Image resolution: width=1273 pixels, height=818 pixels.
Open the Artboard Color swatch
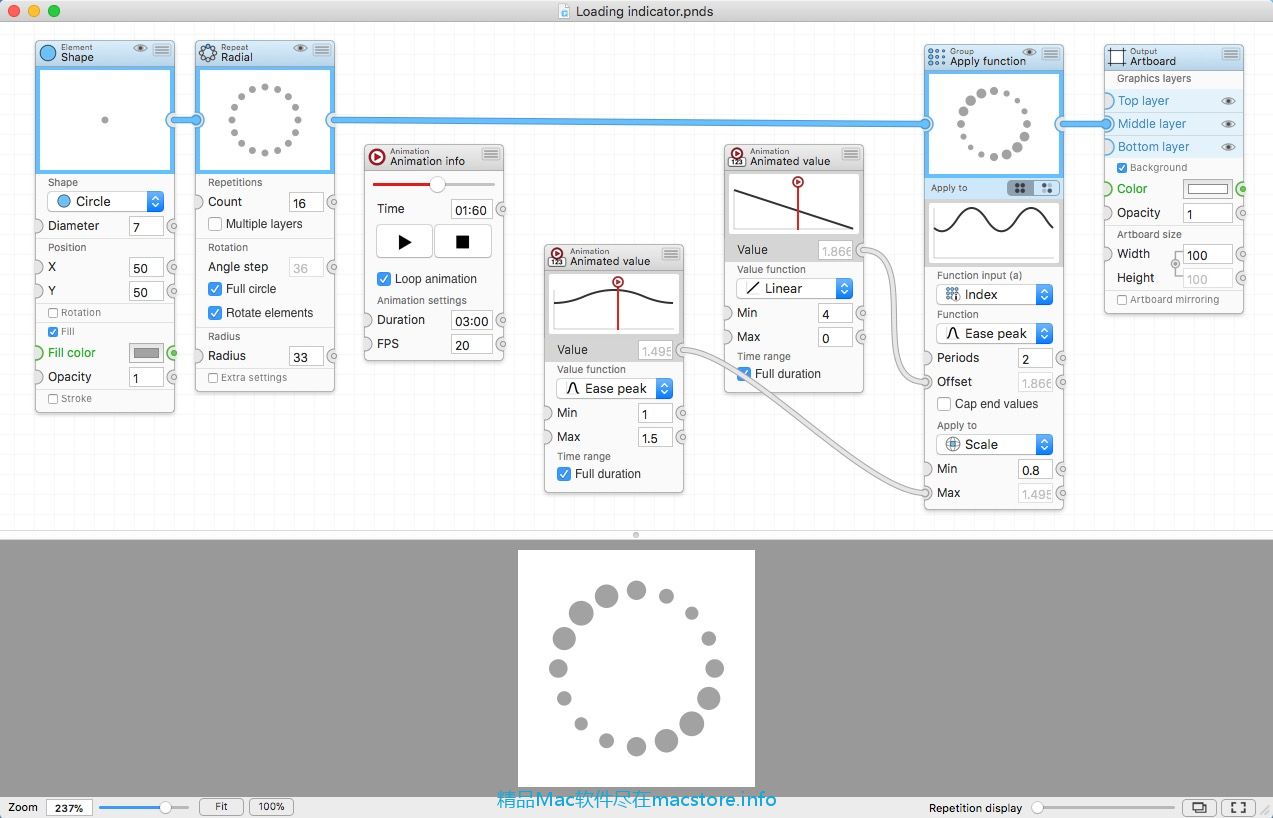click(1207, 189)
